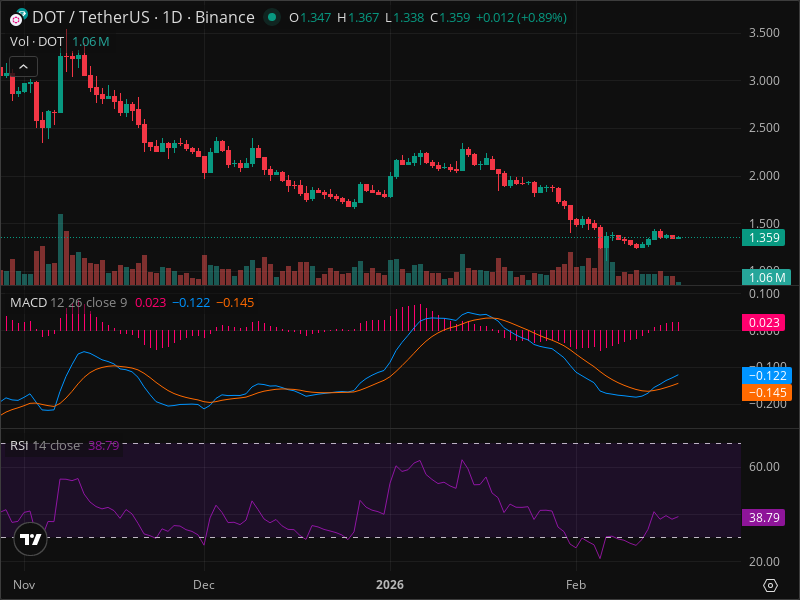Click the +0.012 (+0.89%) change text
The image size is (800, 600).
coord(521,18)
